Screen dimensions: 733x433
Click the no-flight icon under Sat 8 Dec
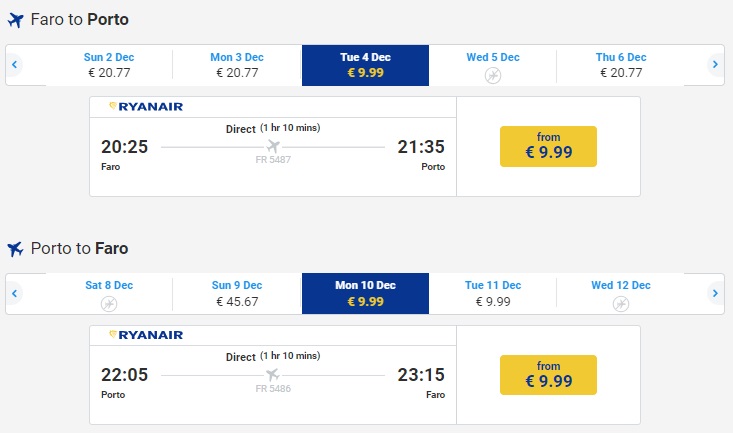coord(109,303)
